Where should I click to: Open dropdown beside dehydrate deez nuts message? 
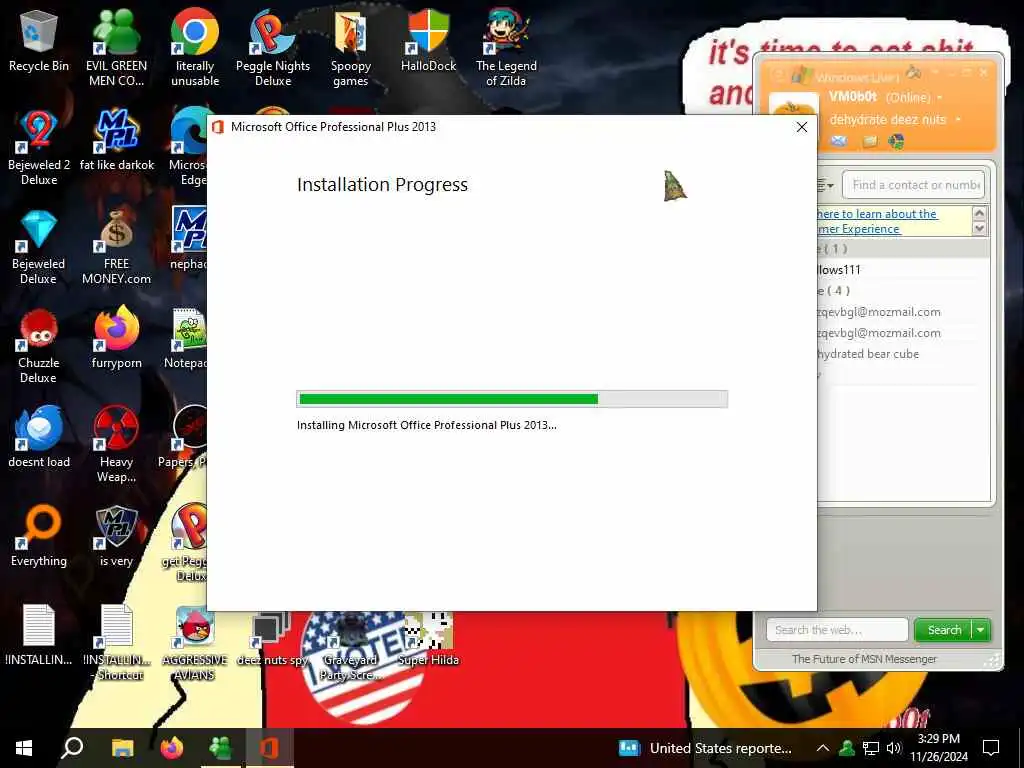click(958, 120)
